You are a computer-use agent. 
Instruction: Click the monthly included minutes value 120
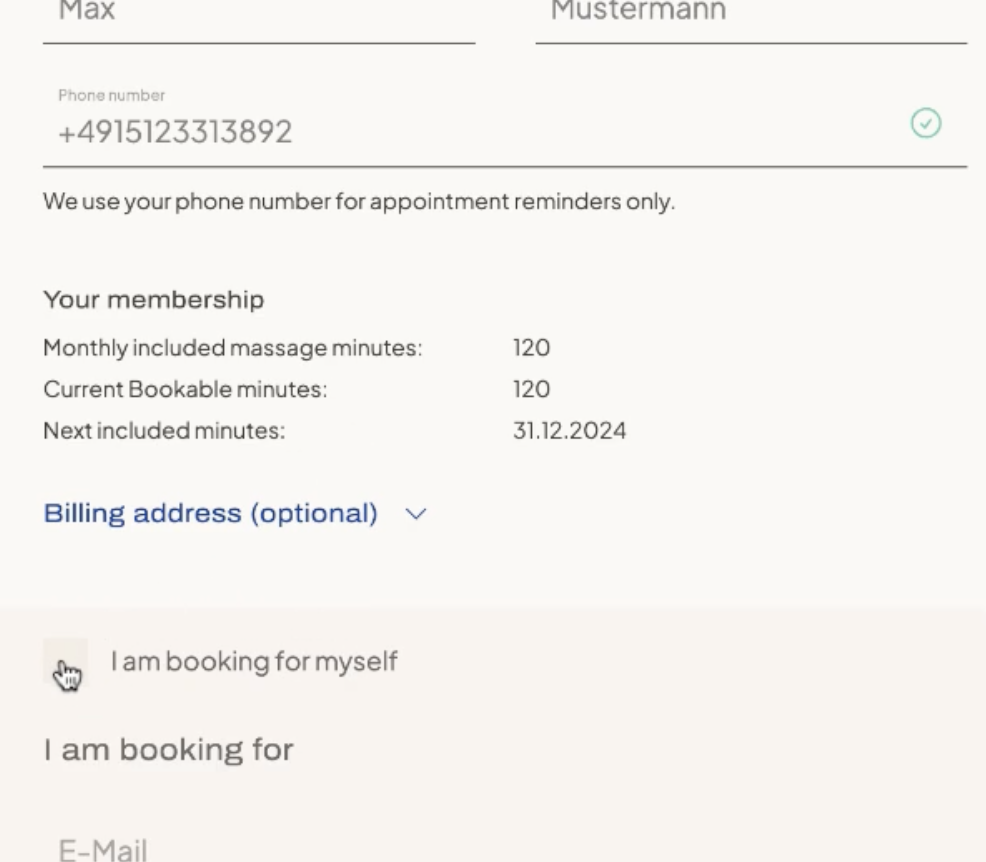pos(531,349)
